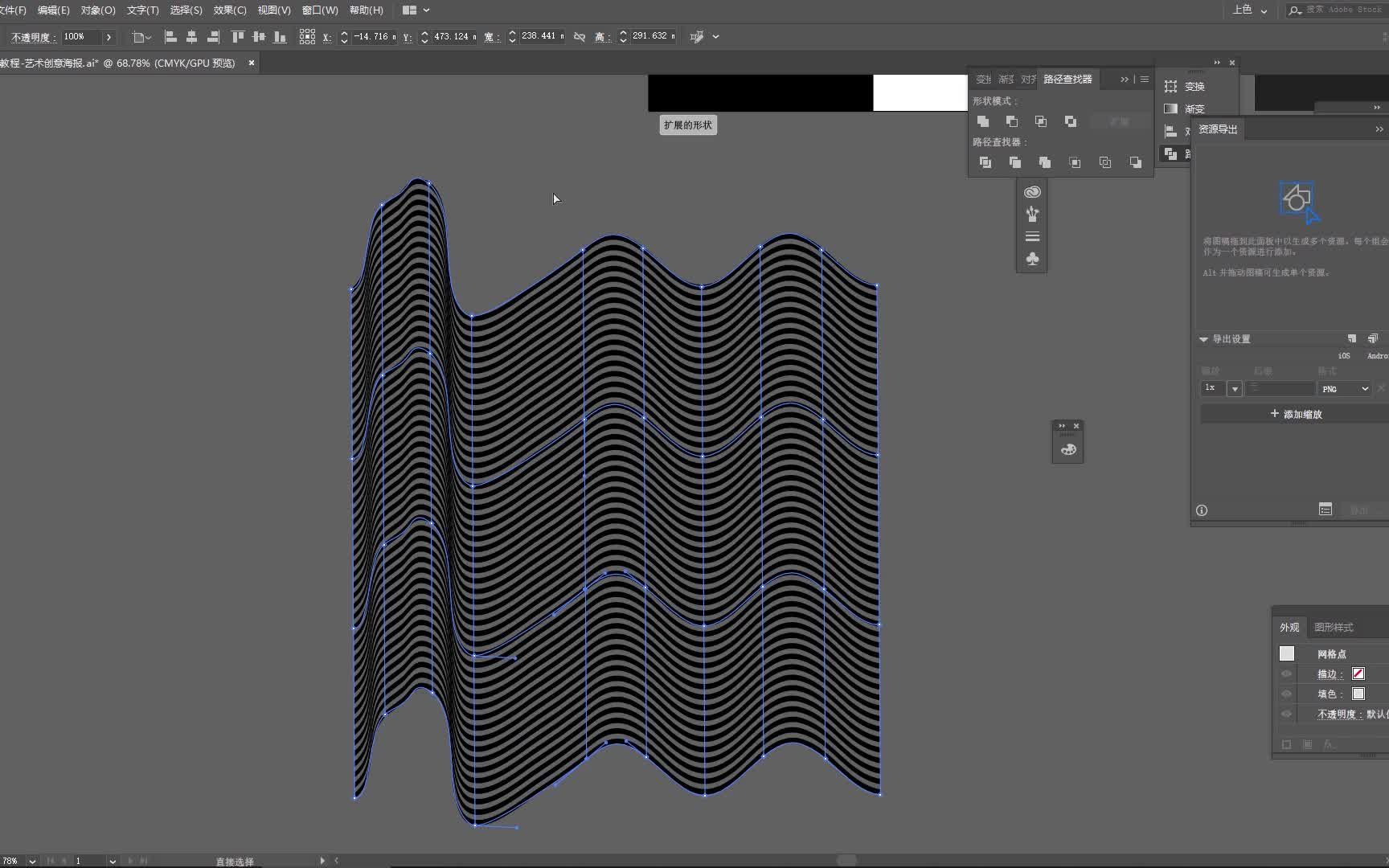Switch to the 路径查找器 tab

[1067, 79]
